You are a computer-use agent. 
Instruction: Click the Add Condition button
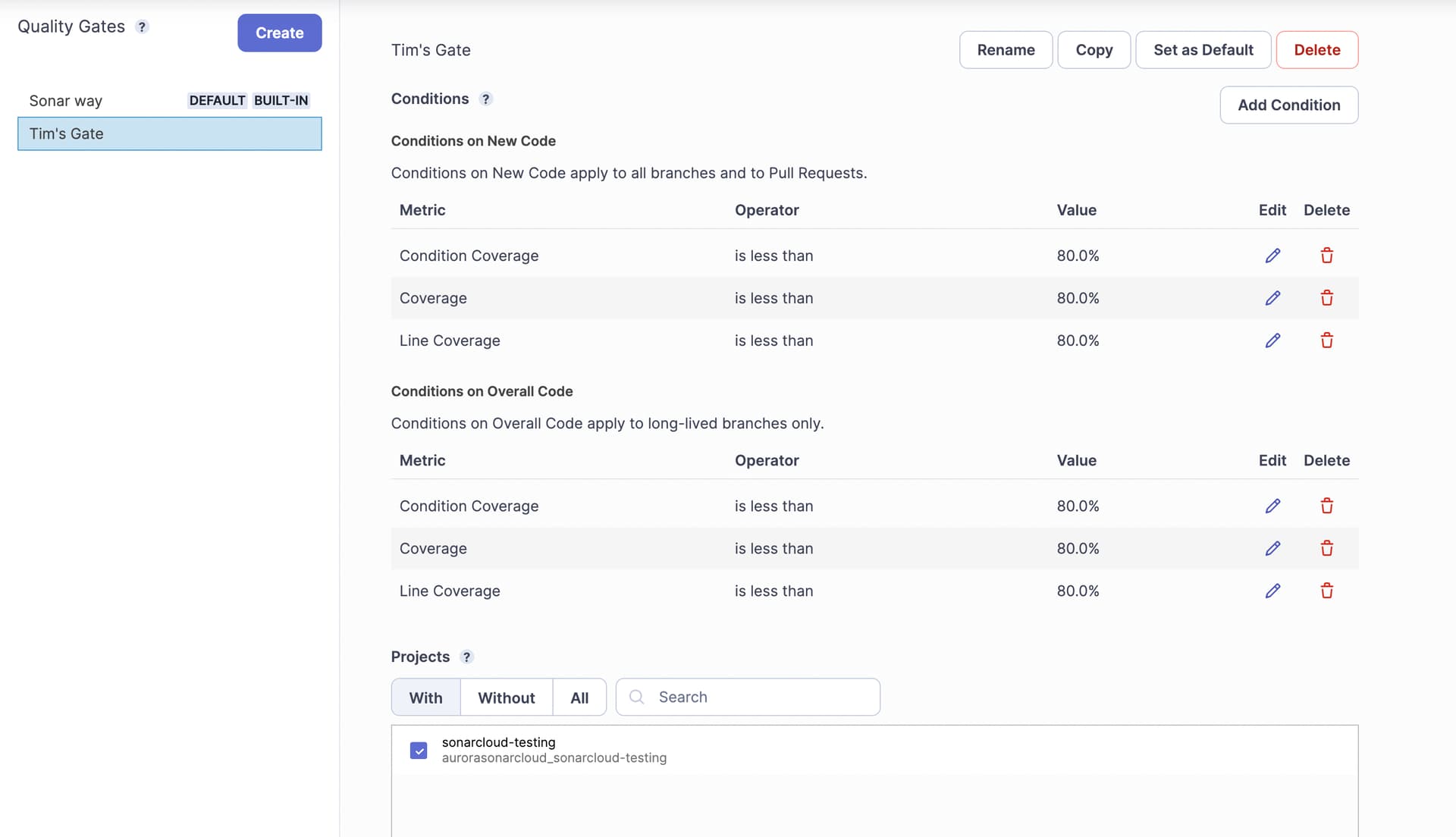(x=1288, y=105)
